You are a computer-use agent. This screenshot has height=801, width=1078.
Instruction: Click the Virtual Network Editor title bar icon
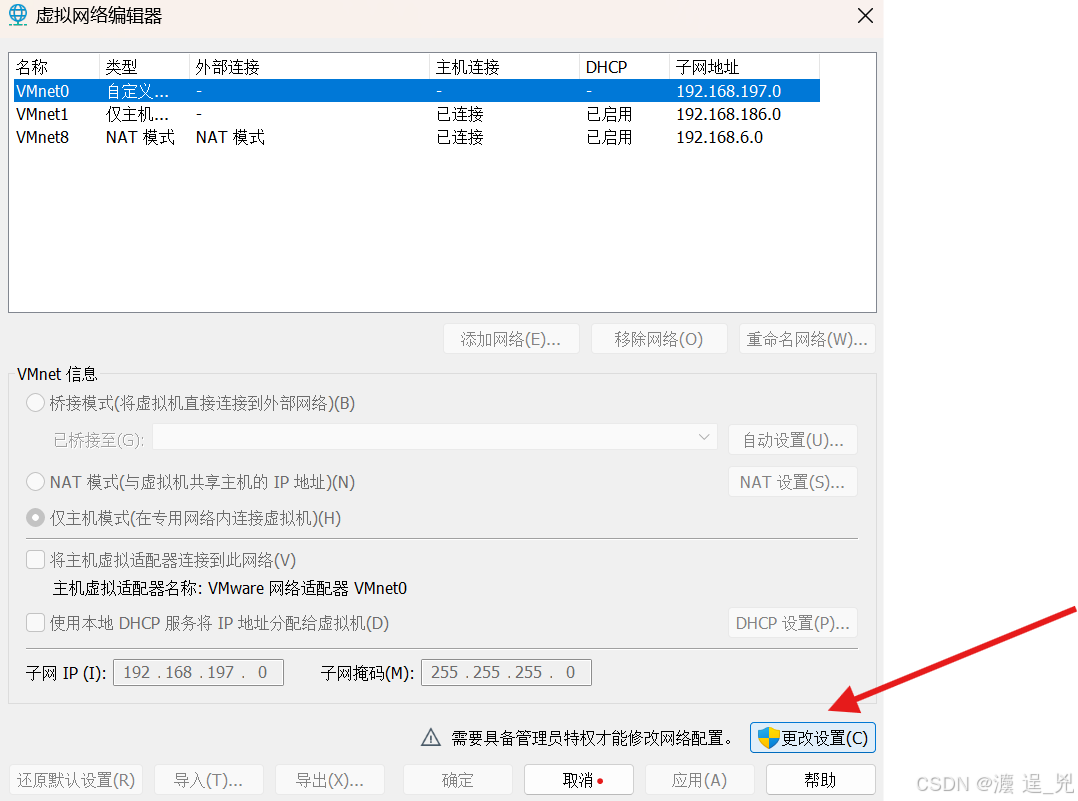pyautogui.click(x=16, y=16)
